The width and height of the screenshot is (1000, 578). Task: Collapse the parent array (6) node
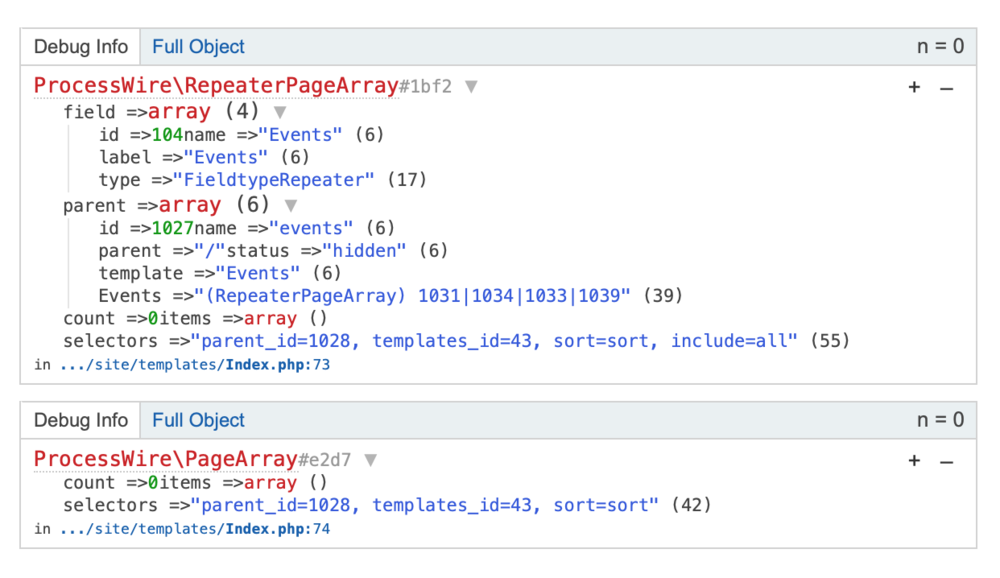(x=291, y=206)
